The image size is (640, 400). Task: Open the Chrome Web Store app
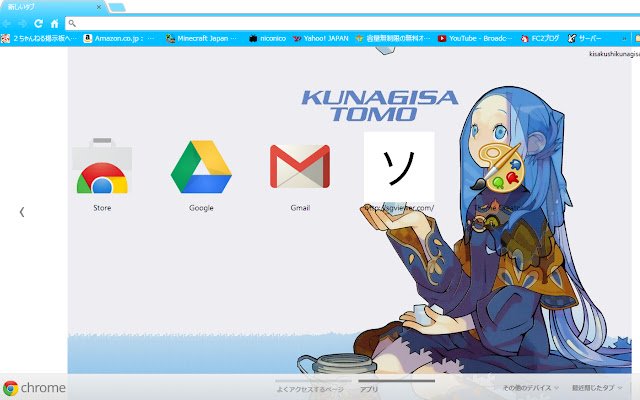(x=102, y=166)
